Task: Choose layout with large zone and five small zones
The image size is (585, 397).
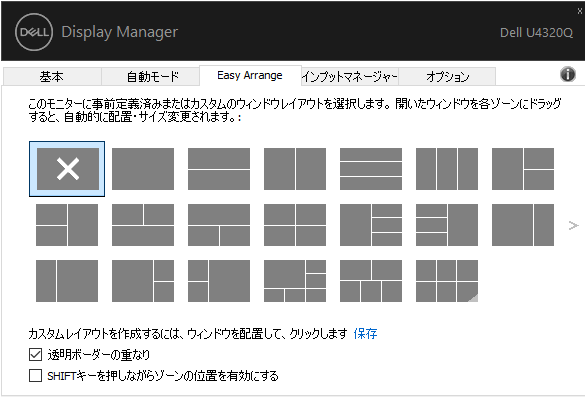Action: coord(295,281)
